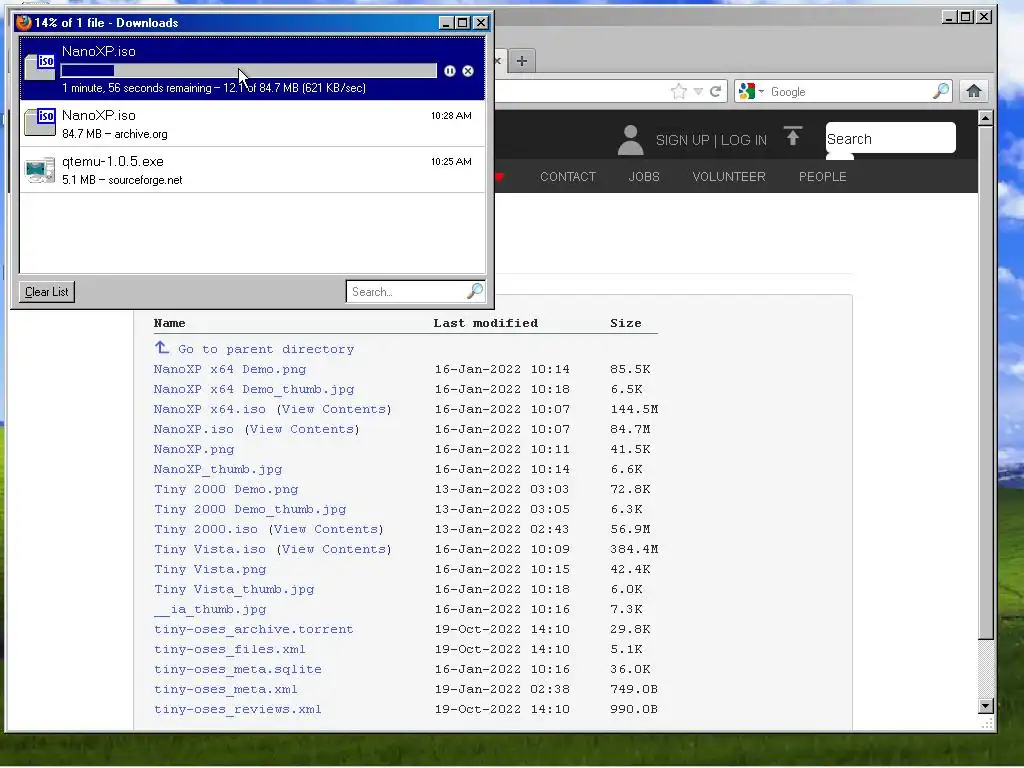This screenshot has height=768, width=1024.
Task: Open tiny-oses_reviews.xml link
Action: coord(238,709)
